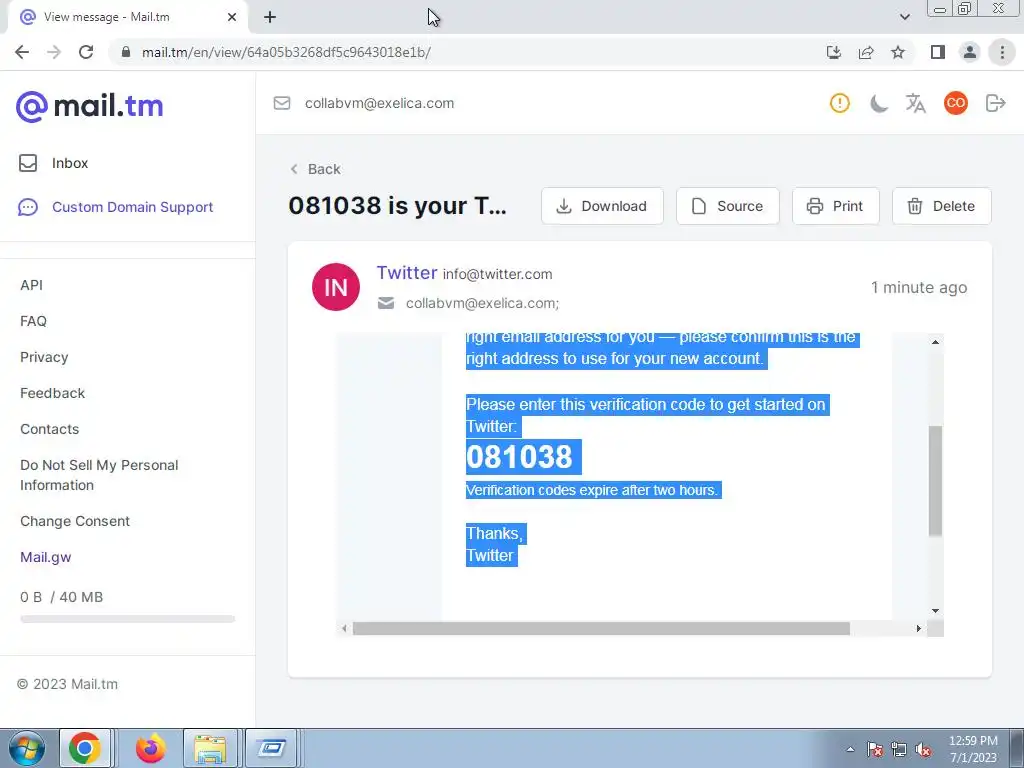1024x768 pixels.
Task: Click the Action Center flag icon
Action: tap(875, 749)
